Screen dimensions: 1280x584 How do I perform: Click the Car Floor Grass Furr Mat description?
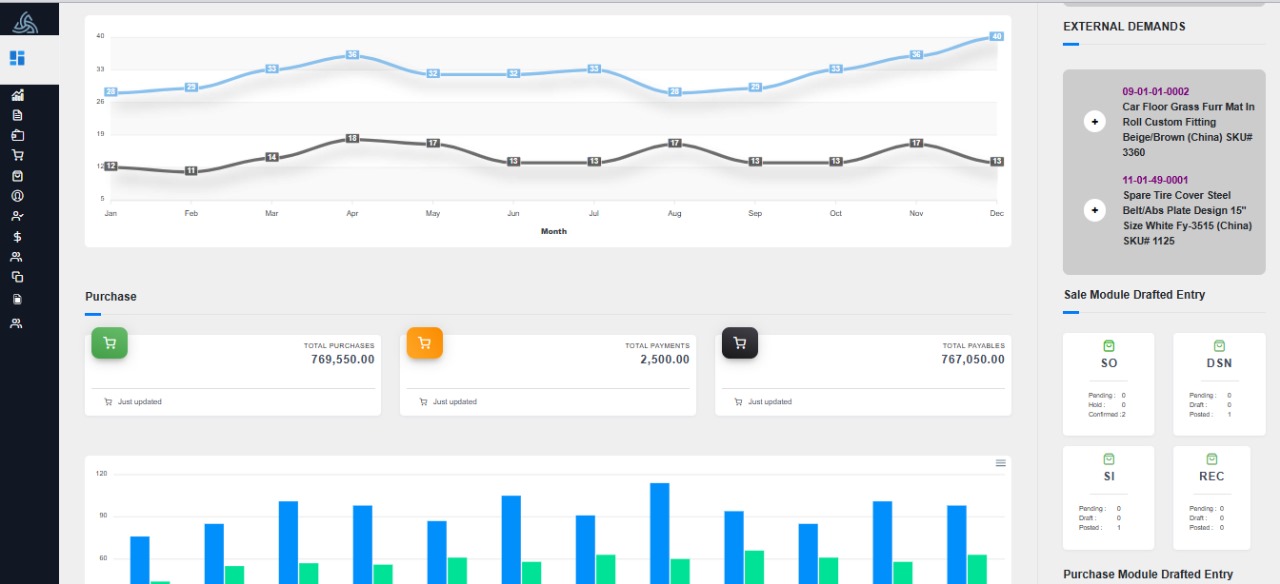point(1188,129)
